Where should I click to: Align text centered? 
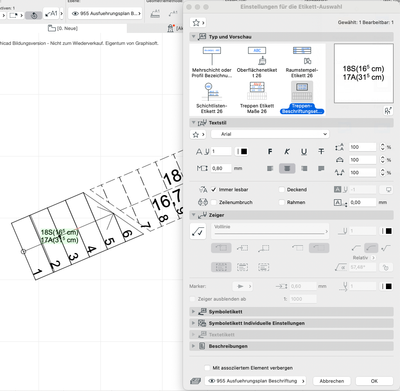coord(287,169)
